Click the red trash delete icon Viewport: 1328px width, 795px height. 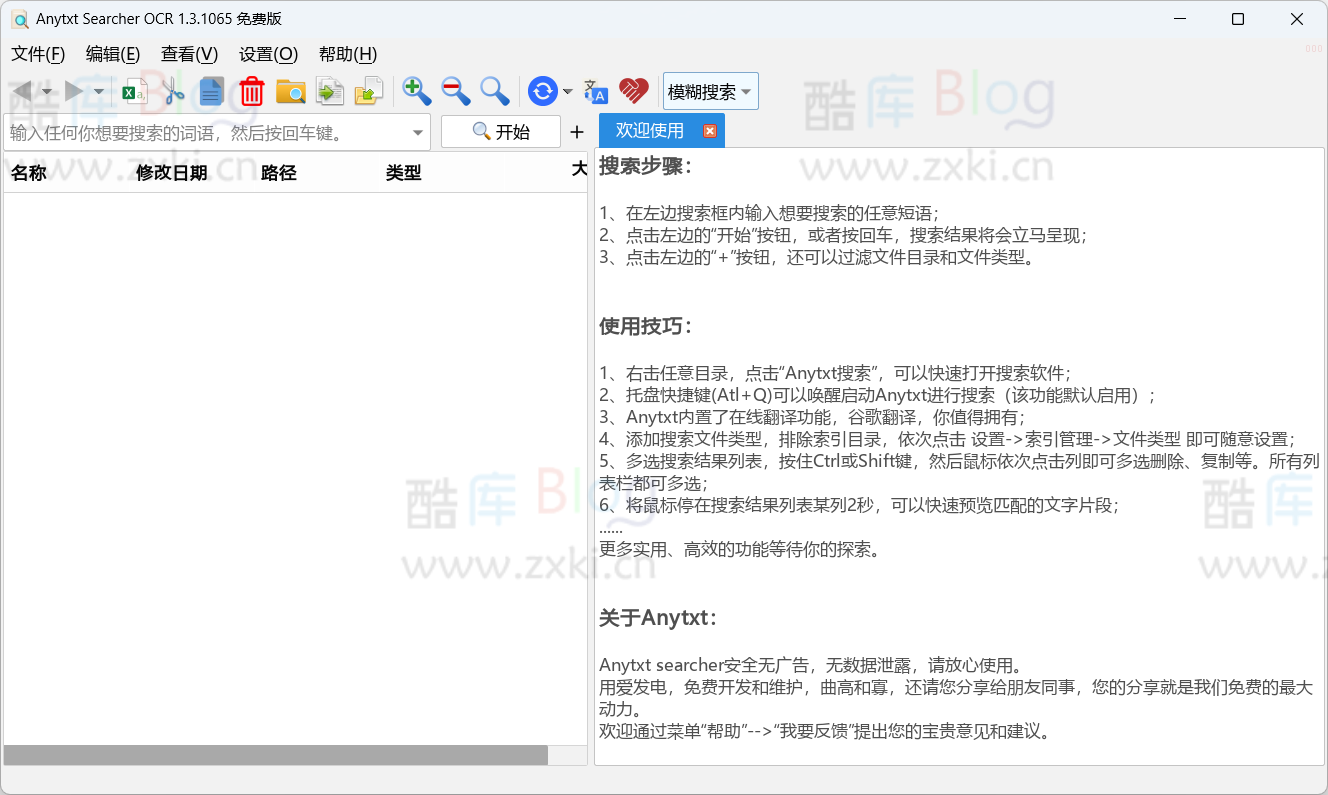click(251, 91)
